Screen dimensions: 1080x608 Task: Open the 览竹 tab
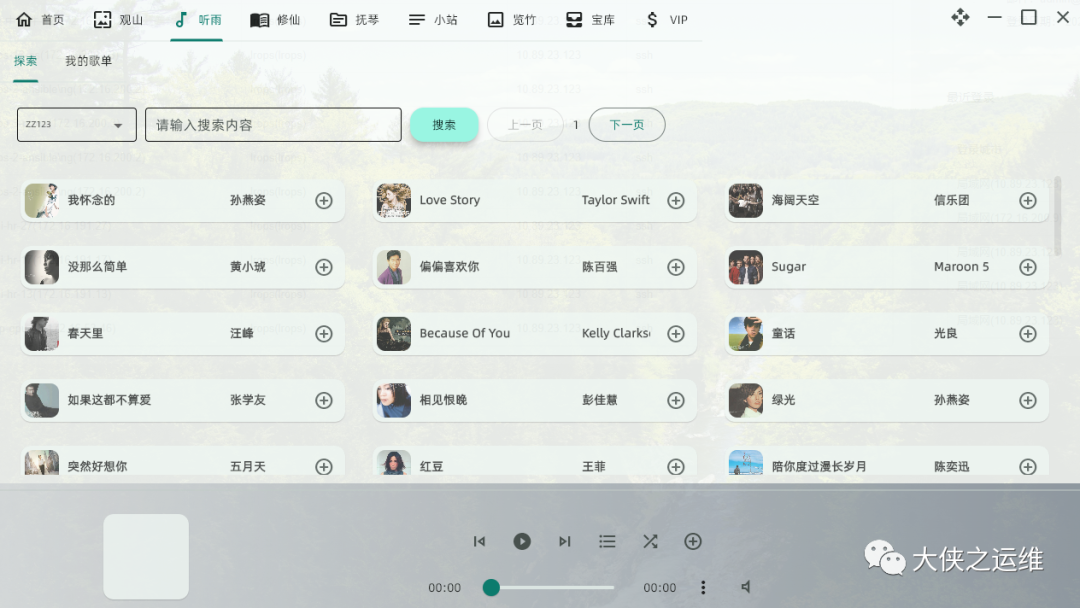pos(511,20)
